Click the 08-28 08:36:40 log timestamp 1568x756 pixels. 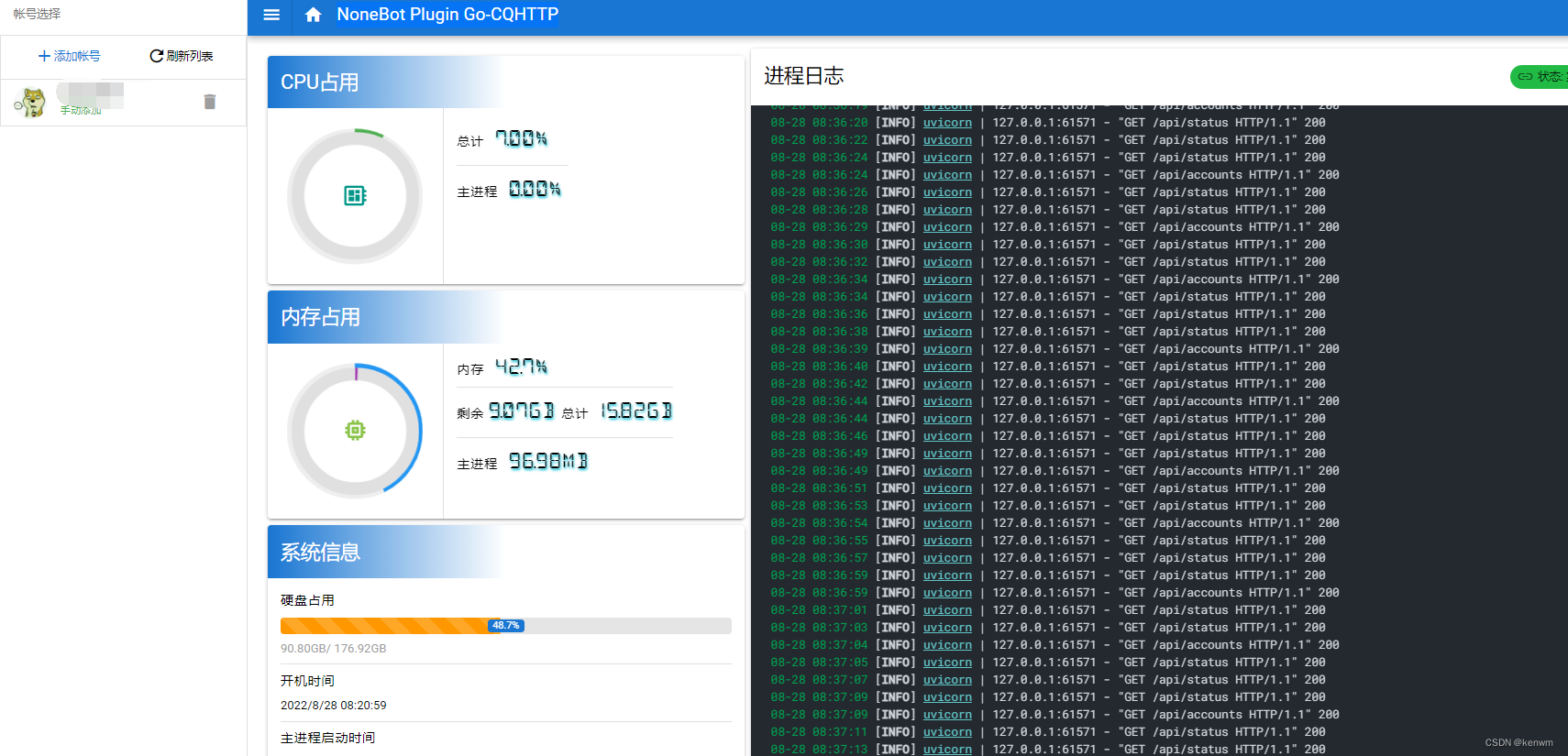click(x=819, y=367)
